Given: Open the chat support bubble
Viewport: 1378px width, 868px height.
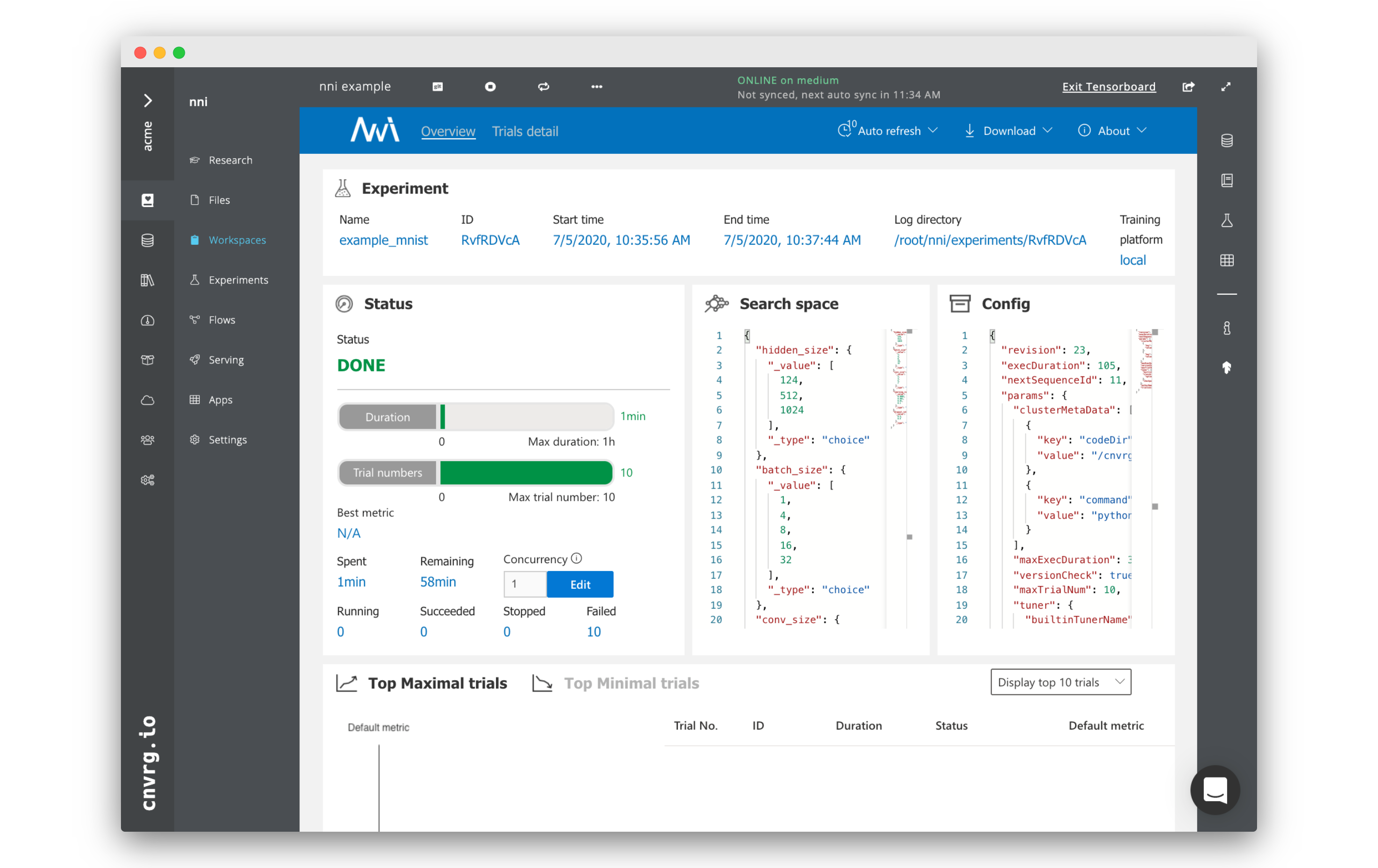Looking at the screenshot, I should pos(1215,790).
